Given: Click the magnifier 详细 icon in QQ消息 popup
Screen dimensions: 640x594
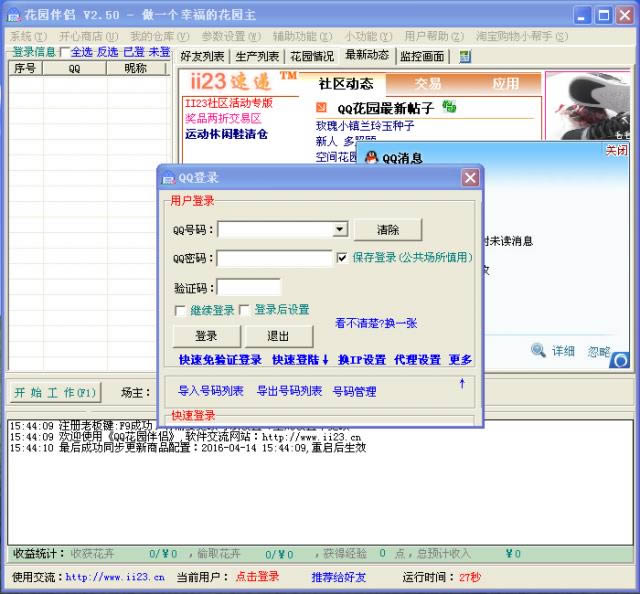Looking at the screenshot, I should click(538, 350).
